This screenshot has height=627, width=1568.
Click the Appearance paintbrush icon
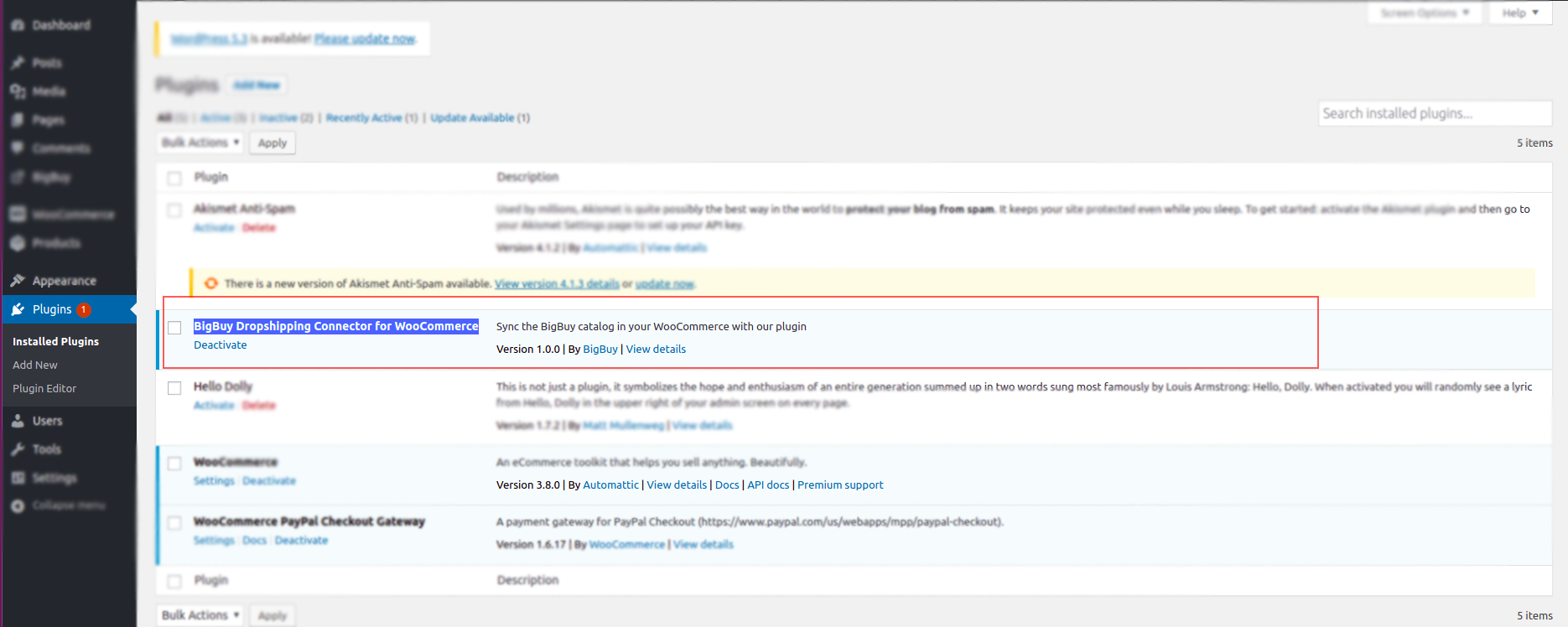[18, 281]
